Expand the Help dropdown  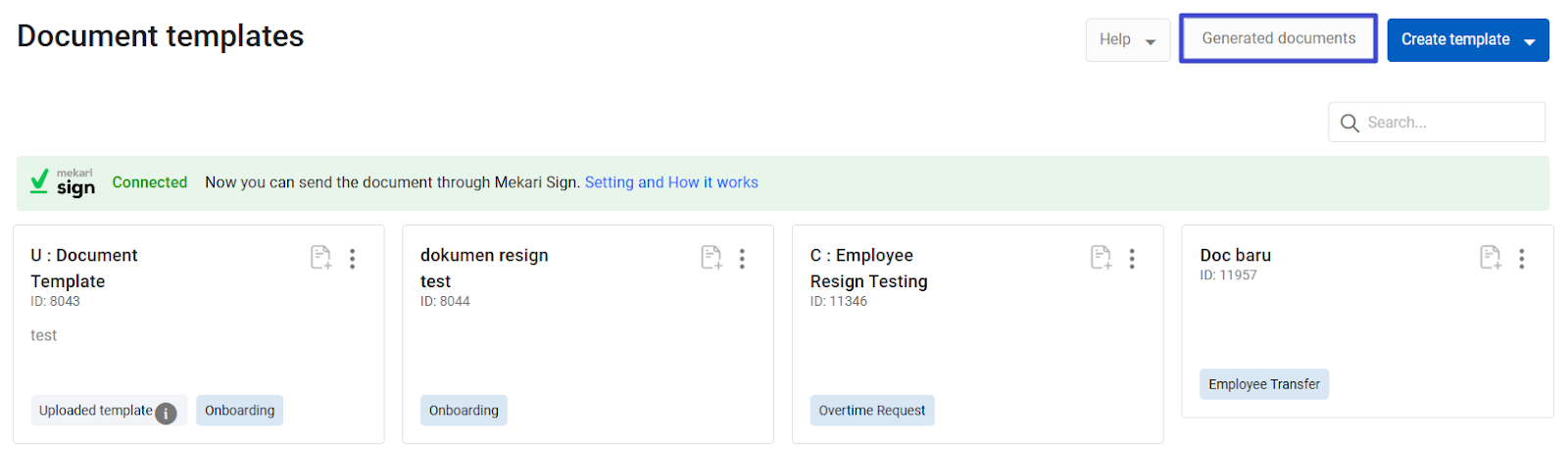pos(1127,40)
